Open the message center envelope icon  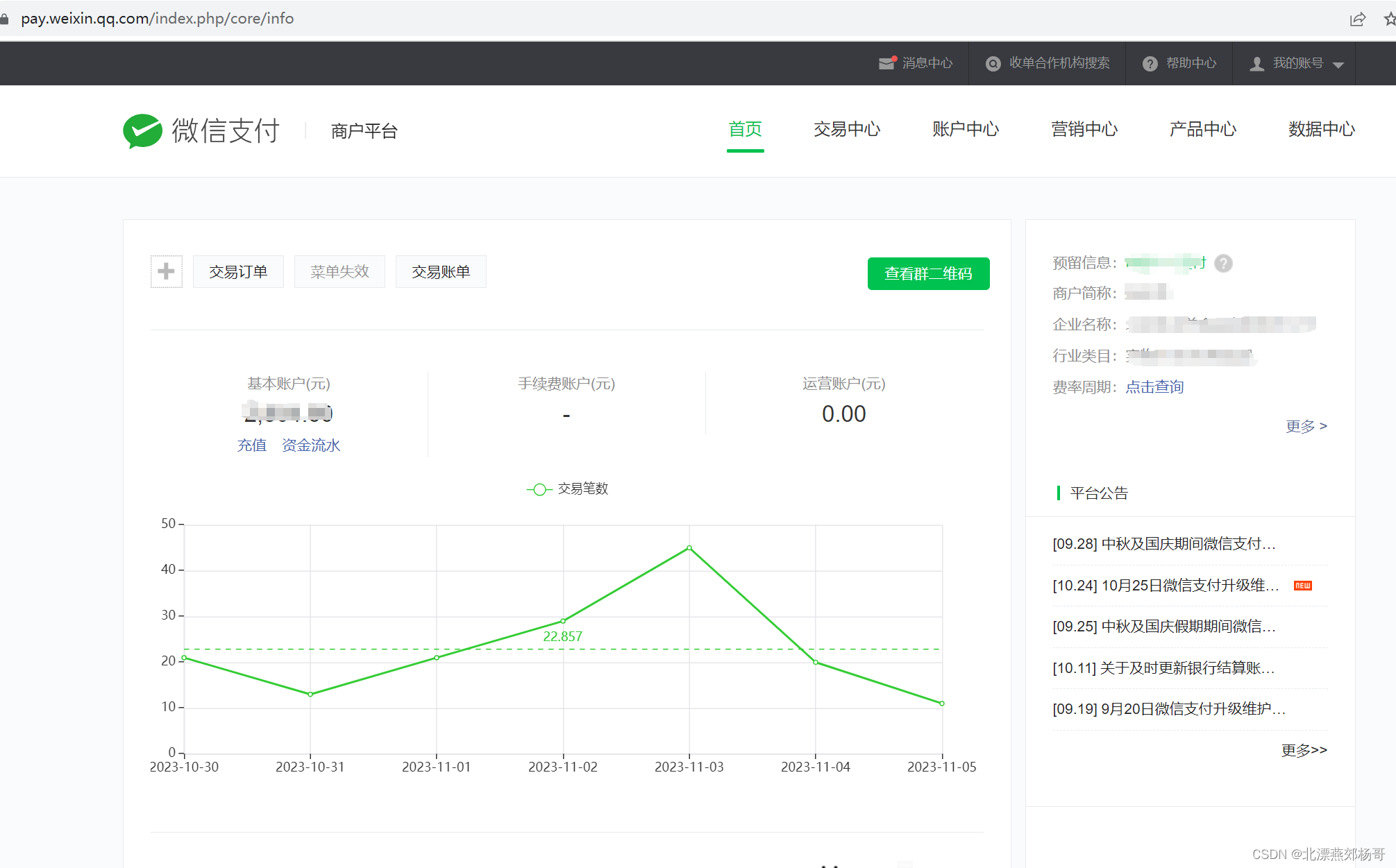[x=887, y=63]
